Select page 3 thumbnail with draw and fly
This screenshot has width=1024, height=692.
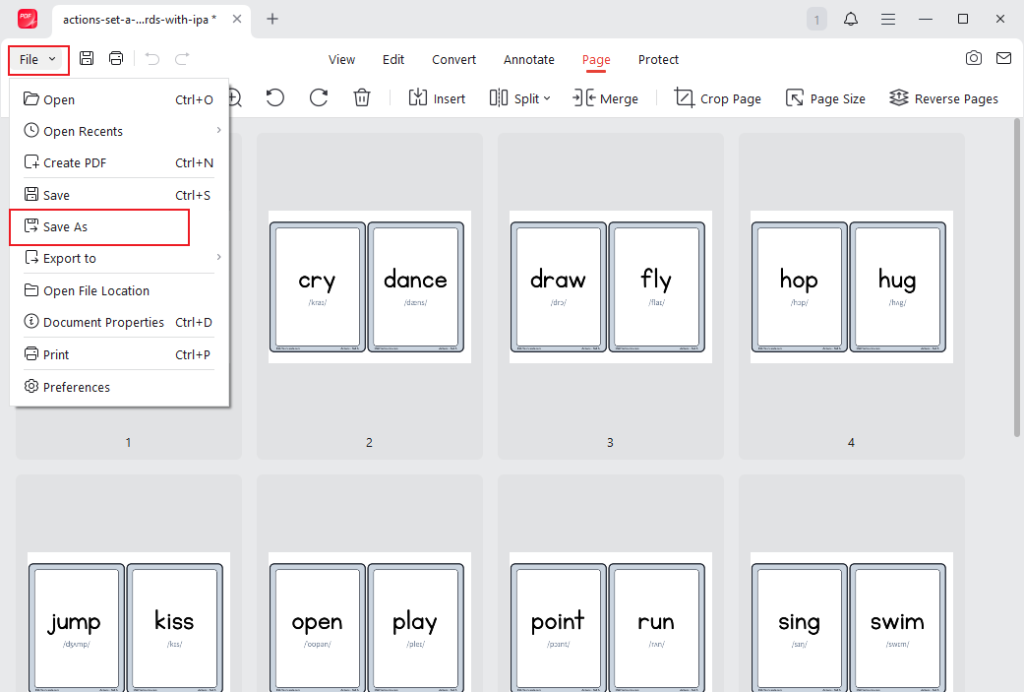611,287
